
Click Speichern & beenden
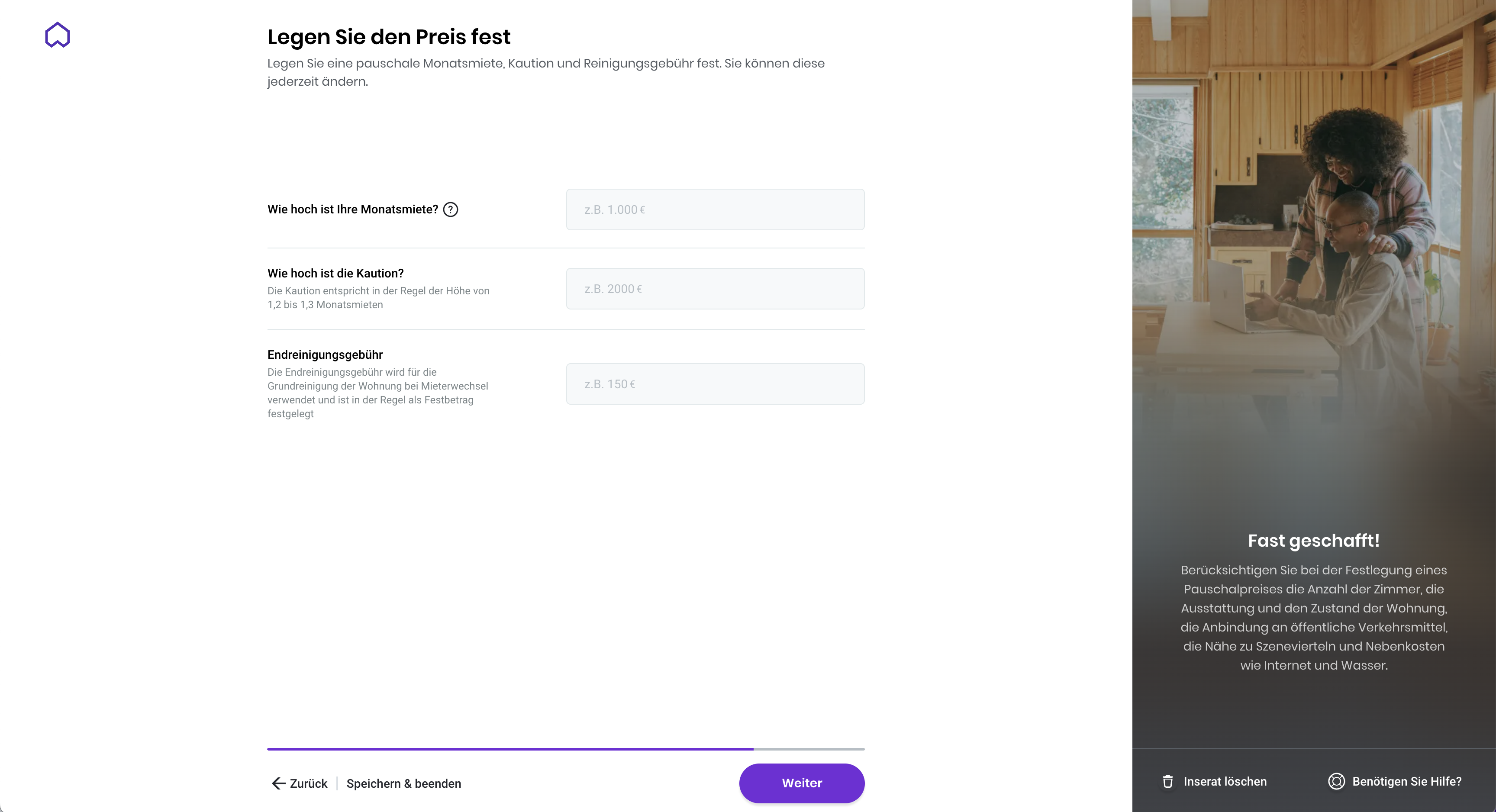click(x=403, y=783)
